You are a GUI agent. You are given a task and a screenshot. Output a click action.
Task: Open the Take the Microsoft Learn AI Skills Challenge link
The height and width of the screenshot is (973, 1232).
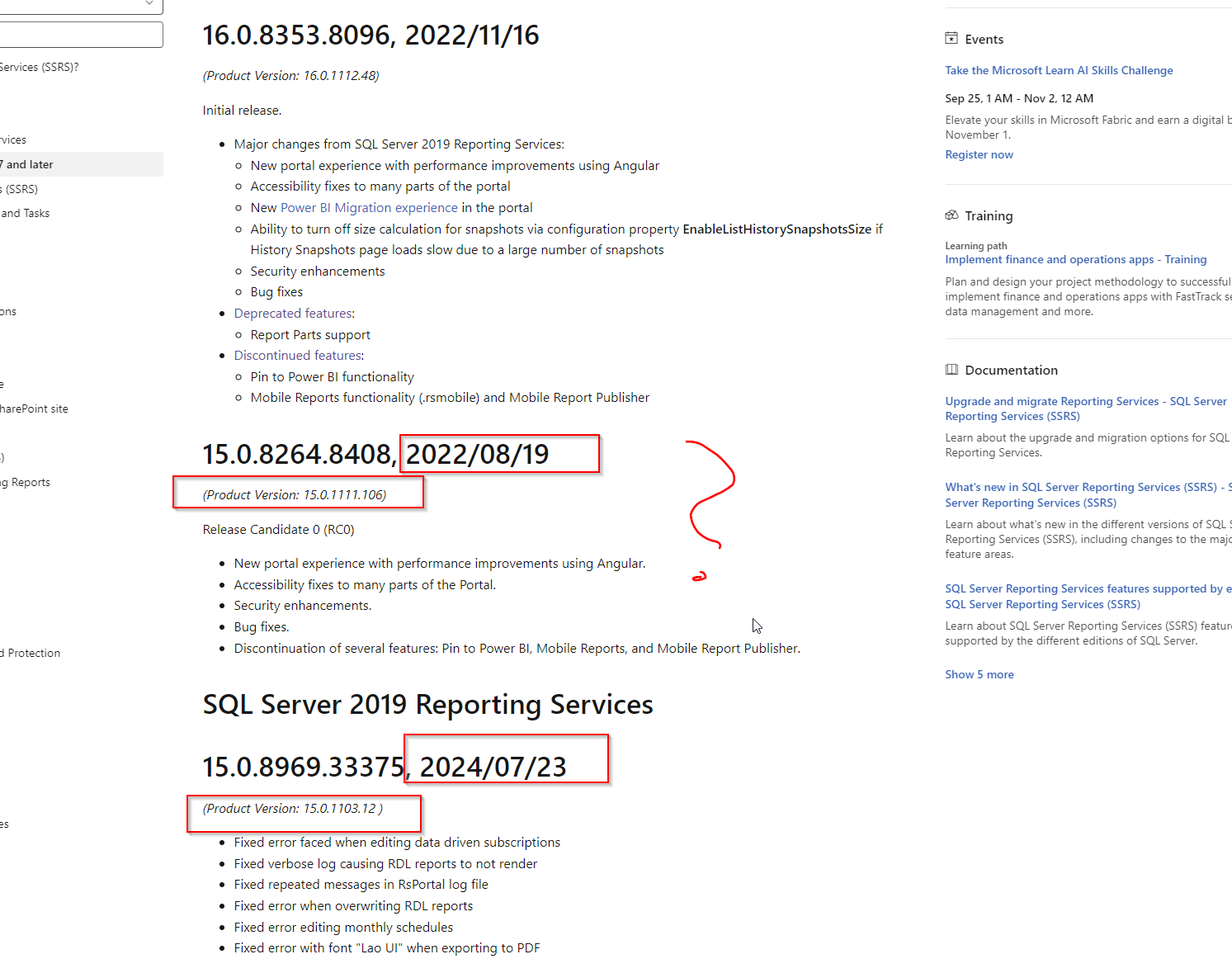pos(1059,70)
